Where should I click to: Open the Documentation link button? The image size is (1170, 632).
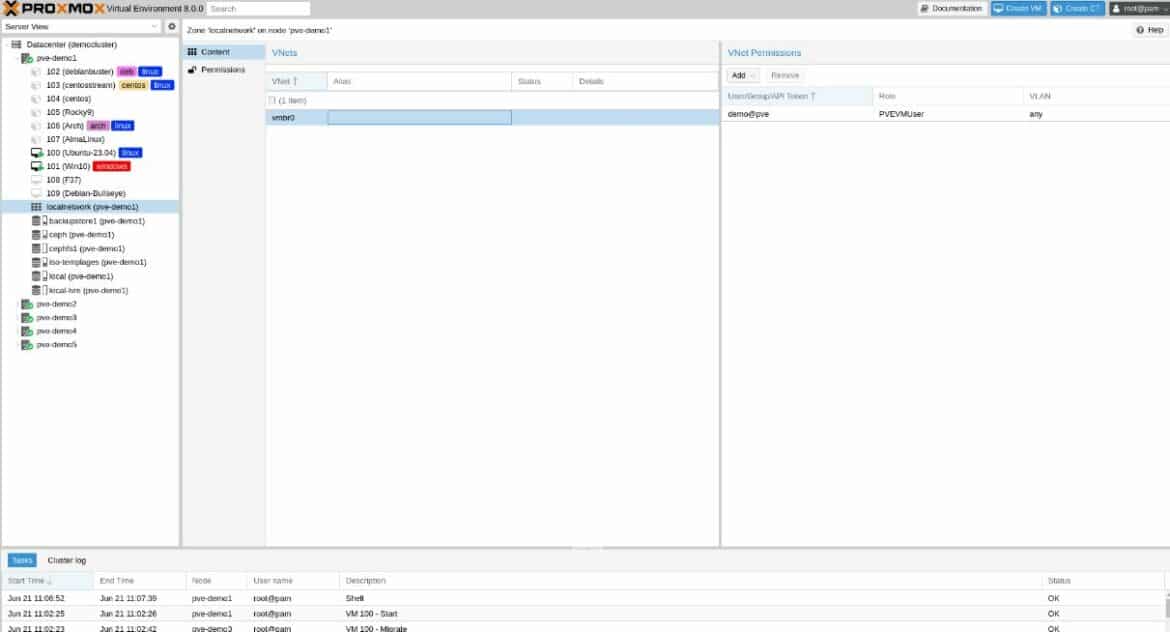pyautogui.click(x=952, y=8)
